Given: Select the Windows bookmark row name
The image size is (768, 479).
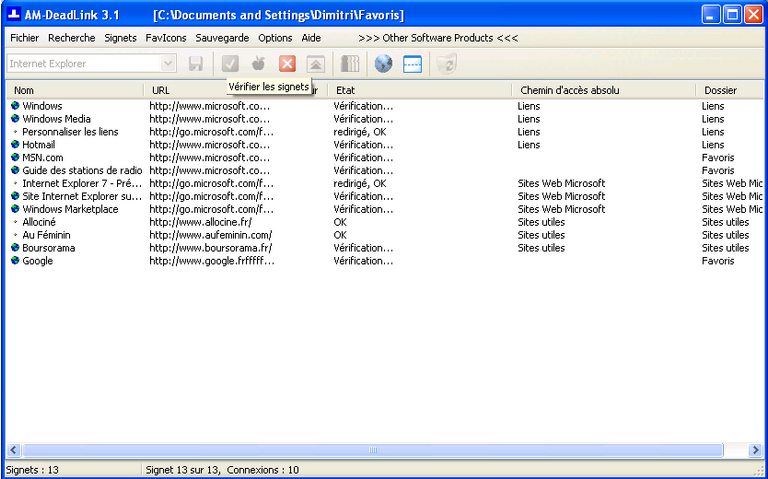Looking at the screenshot, I should (x=42, y=106).
